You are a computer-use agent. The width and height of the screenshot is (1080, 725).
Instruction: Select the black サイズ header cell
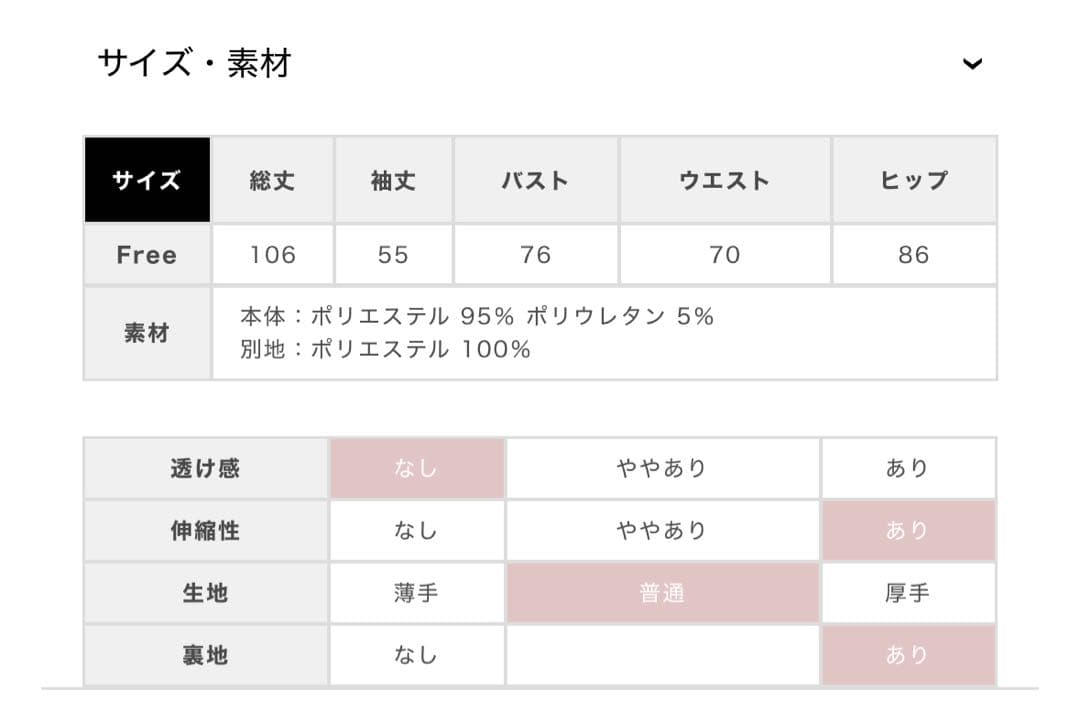pyautogui.click(x=147, y=180)
